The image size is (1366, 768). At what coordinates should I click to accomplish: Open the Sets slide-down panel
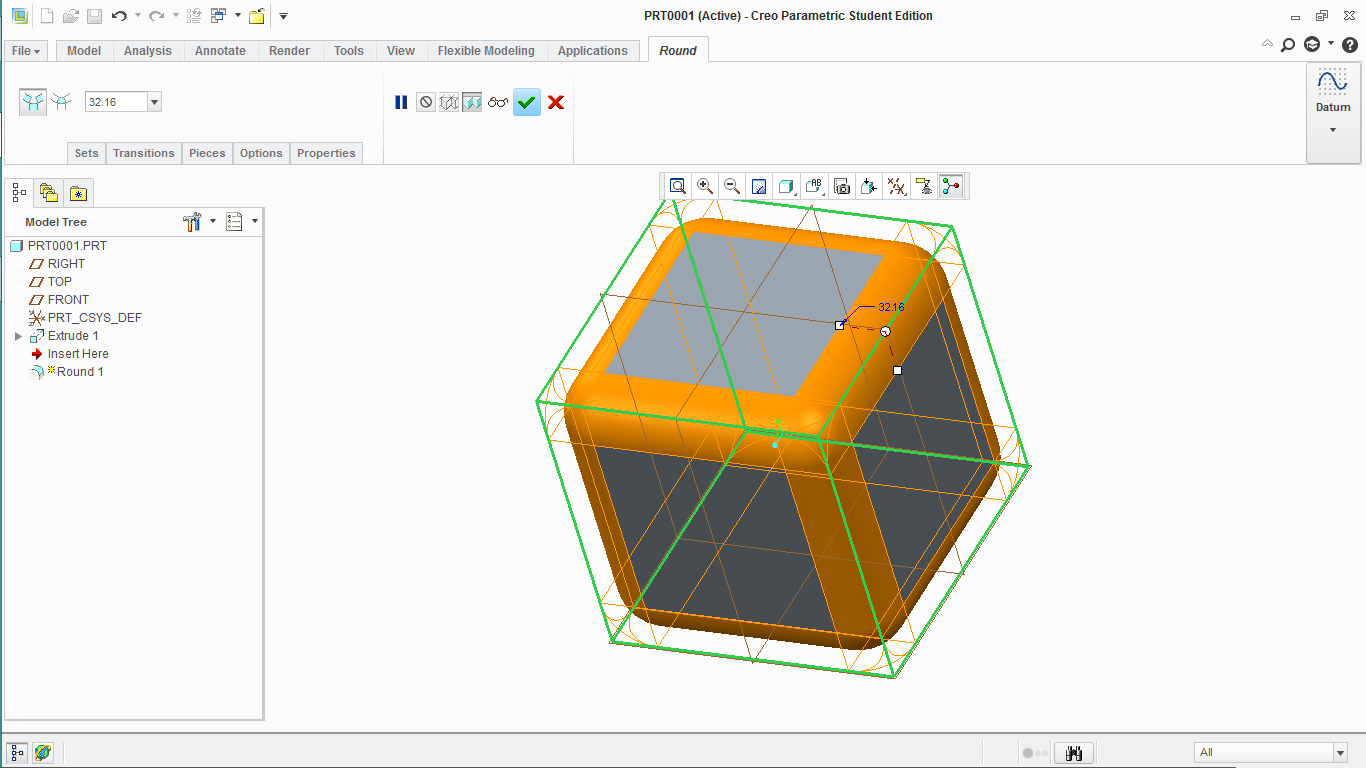[x=87, y=153]
